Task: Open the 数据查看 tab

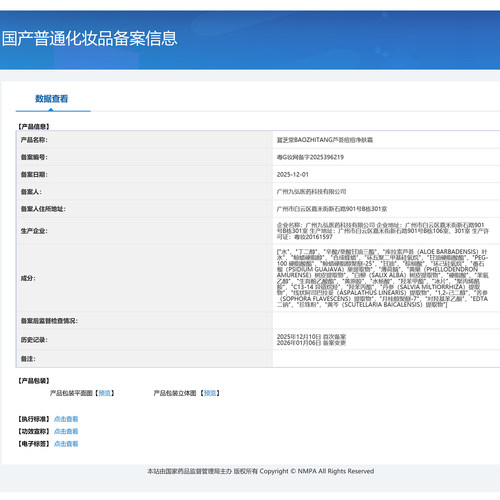Action: (x=52, y=99)
